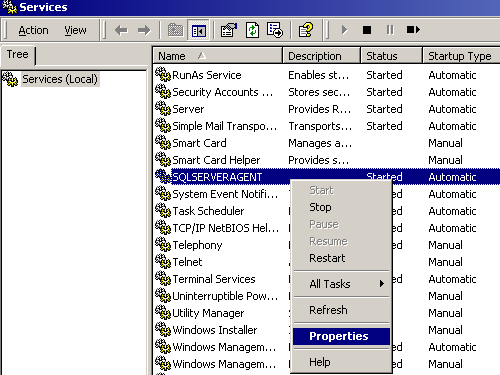This screenshot has width=500, height=375.
Task: Sort by the Startup Type column header
Action: point(462,56)
